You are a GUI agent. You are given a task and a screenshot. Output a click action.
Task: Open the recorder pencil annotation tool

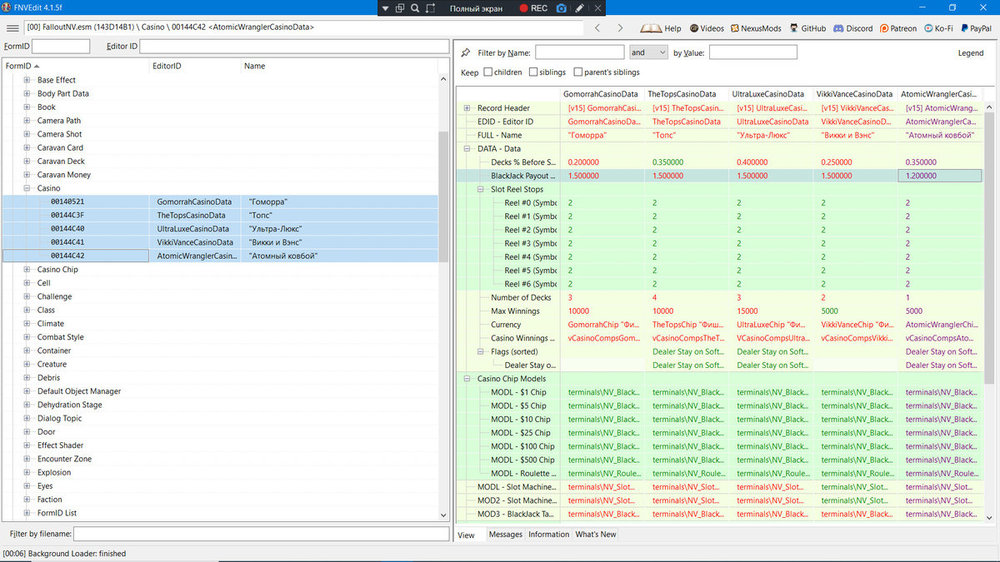point(579,8)
